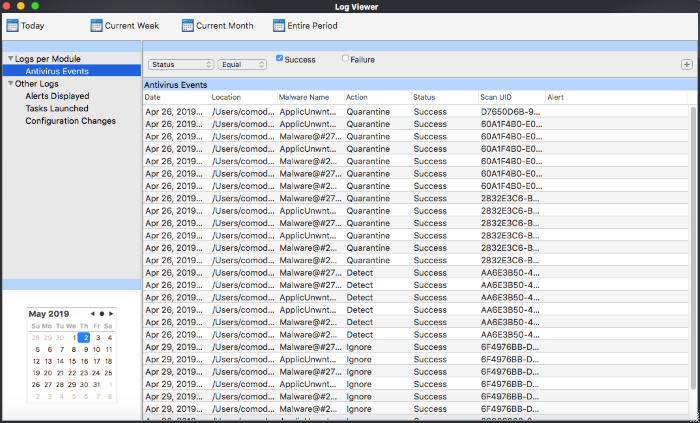700x423 pixels.
Task: Open the Equal operator dropdown
Action: click(242, 65)
